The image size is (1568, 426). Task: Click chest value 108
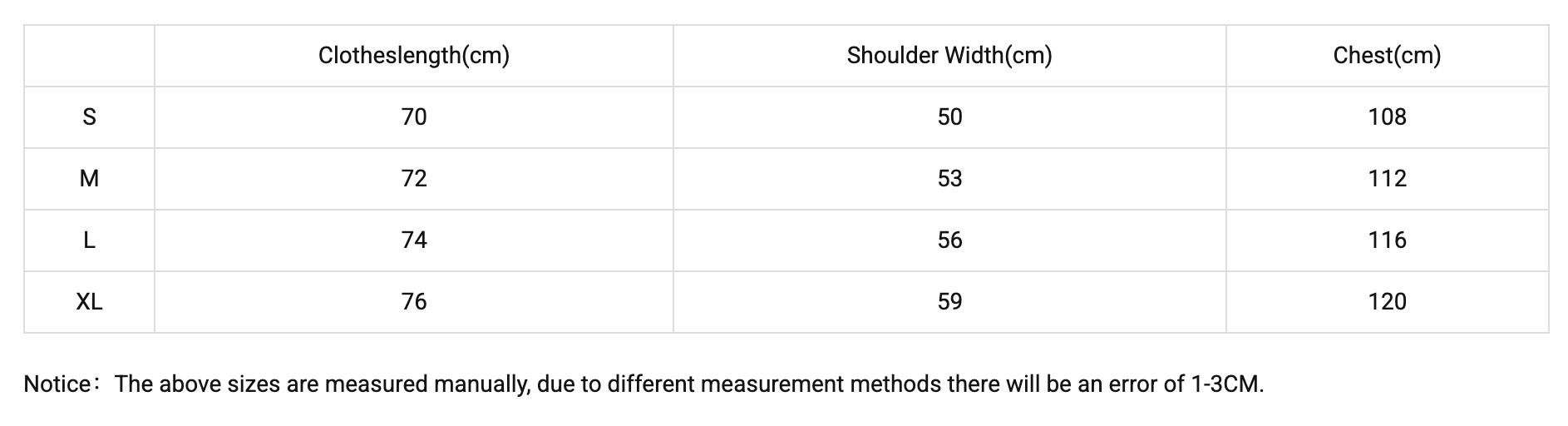[x=1387, y=117]
